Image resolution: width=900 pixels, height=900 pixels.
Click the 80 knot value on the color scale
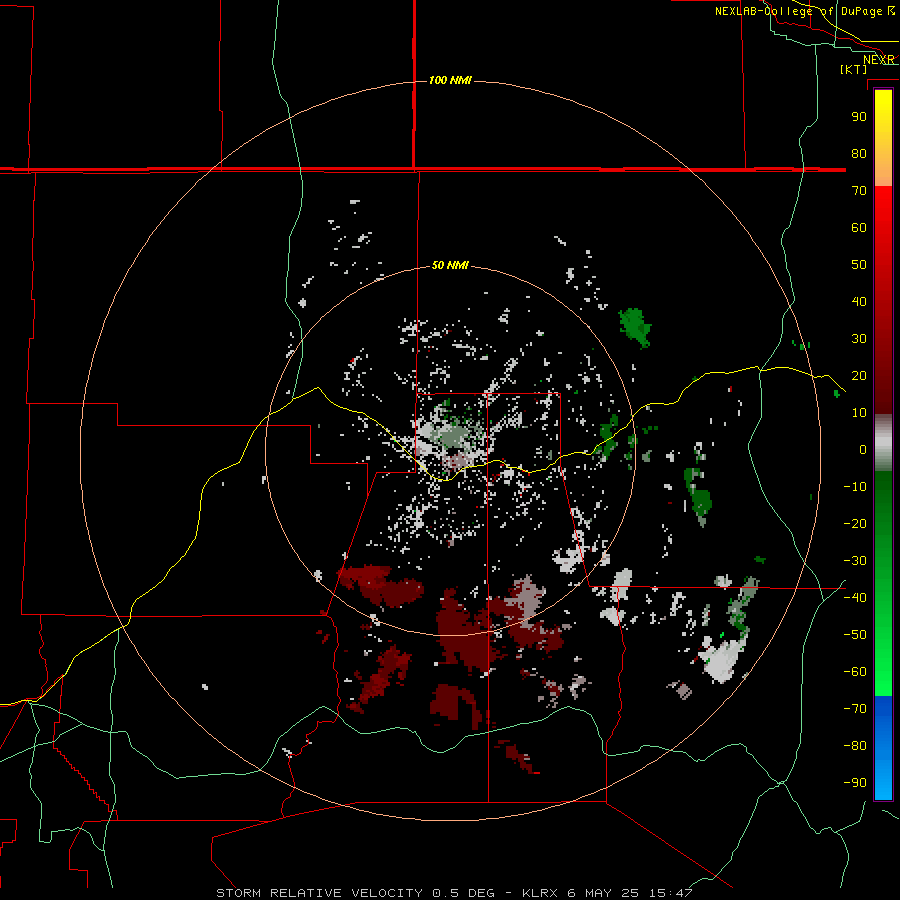point(859,153)
